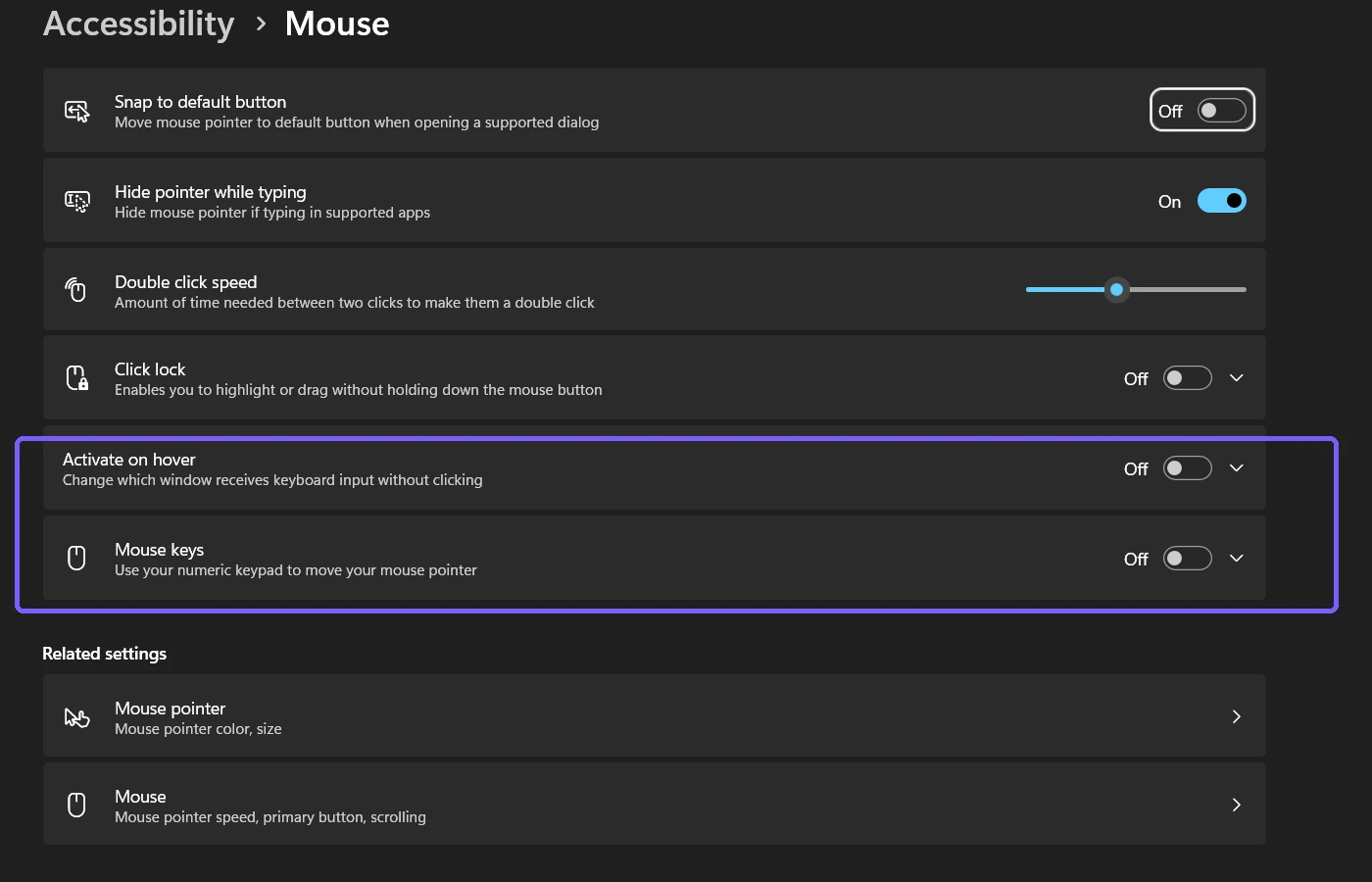Click the Snap to default button label
This screenshot has height=882, width=1372.
201,102
